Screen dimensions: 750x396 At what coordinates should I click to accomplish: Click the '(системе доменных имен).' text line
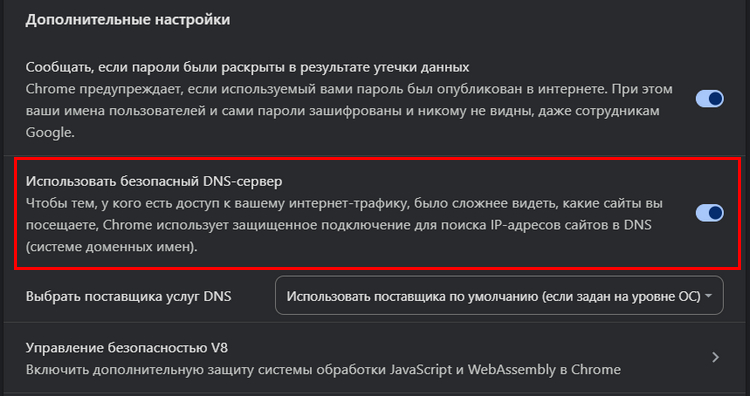coord(111,248)
